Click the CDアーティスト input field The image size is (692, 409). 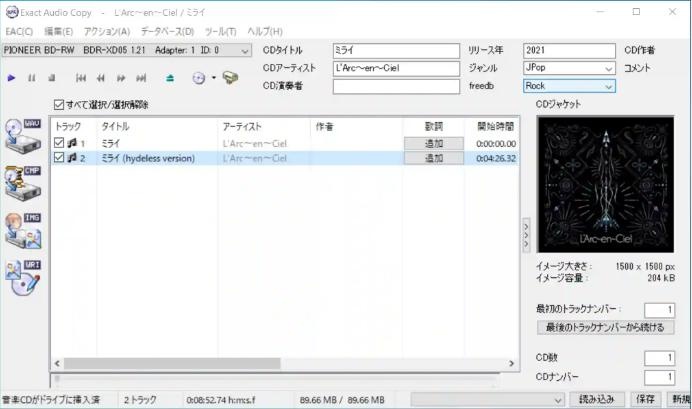coord(396,68)
